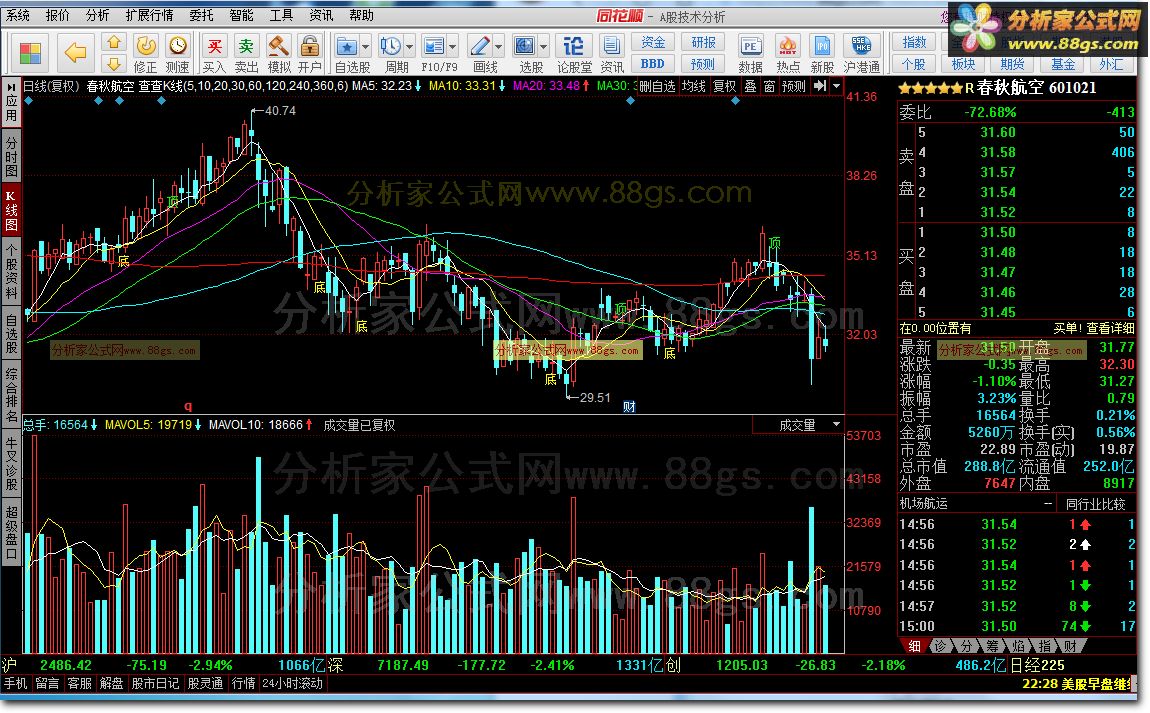The width and height of the screenshot is (1150, 713).
Task: Open the 热点 hot topics icon
Action: 788,54
